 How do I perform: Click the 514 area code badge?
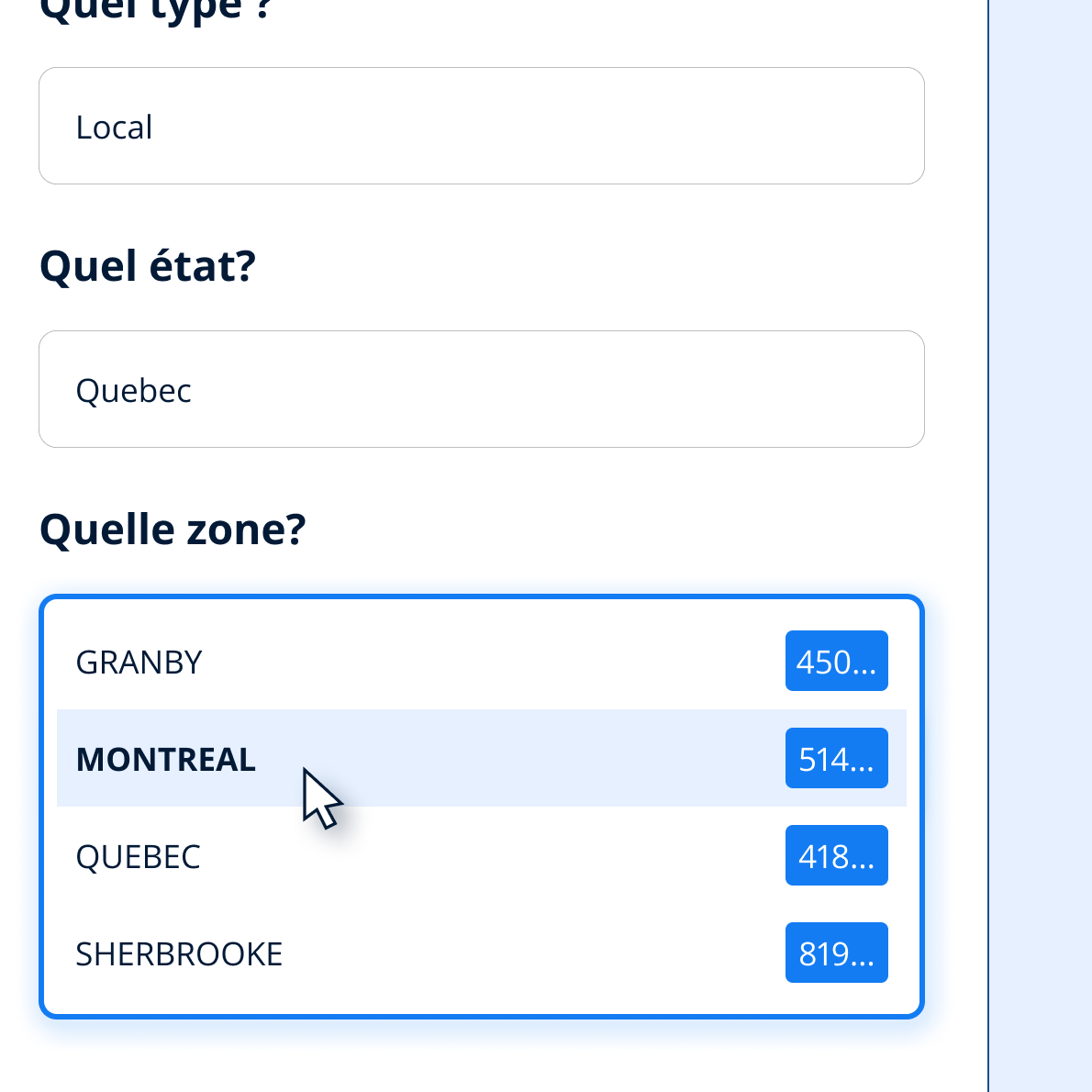pyautogui.click(x=836, y=758)
